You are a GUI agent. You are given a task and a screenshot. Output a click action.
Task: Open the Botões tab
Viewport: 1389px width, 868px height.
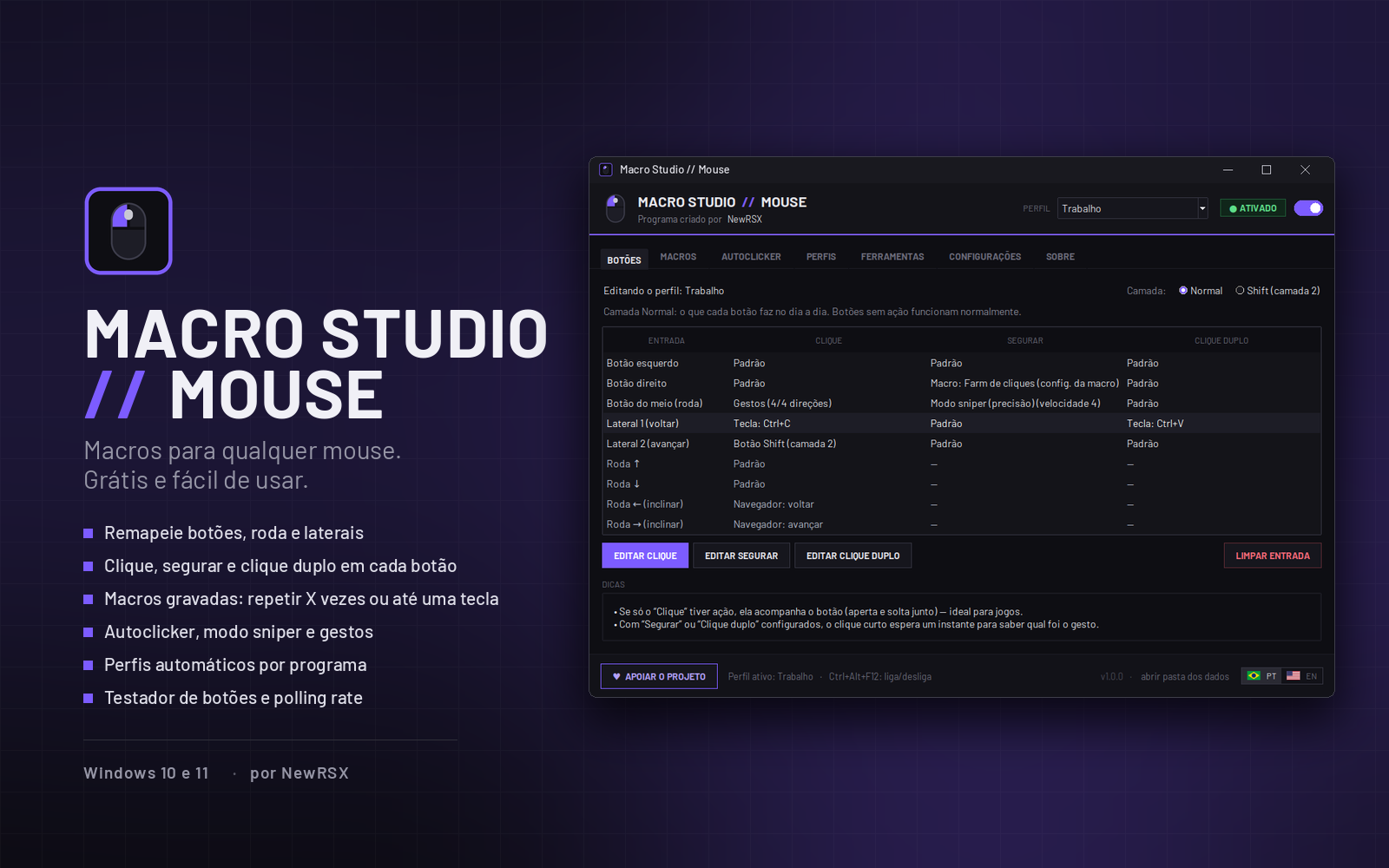point(624,260)
